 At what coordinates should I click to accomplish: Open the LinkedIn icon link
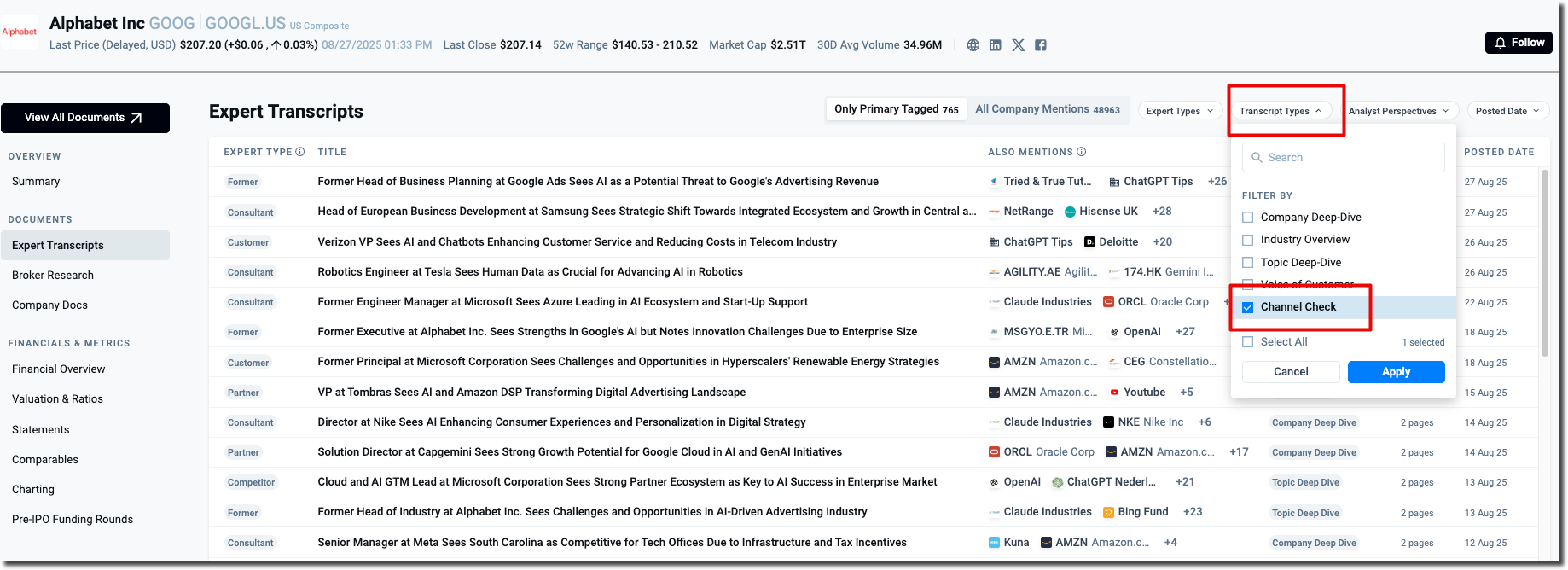[996, 45]
